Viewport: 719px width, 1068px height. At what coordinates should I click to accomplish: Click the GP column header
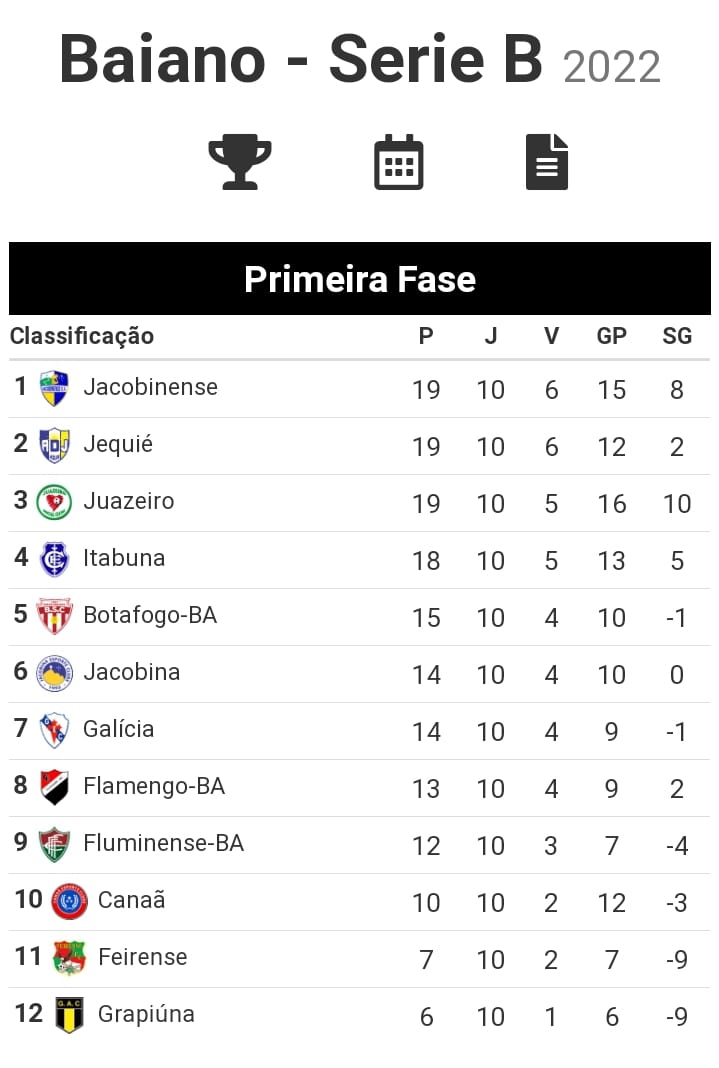point(611,336)
